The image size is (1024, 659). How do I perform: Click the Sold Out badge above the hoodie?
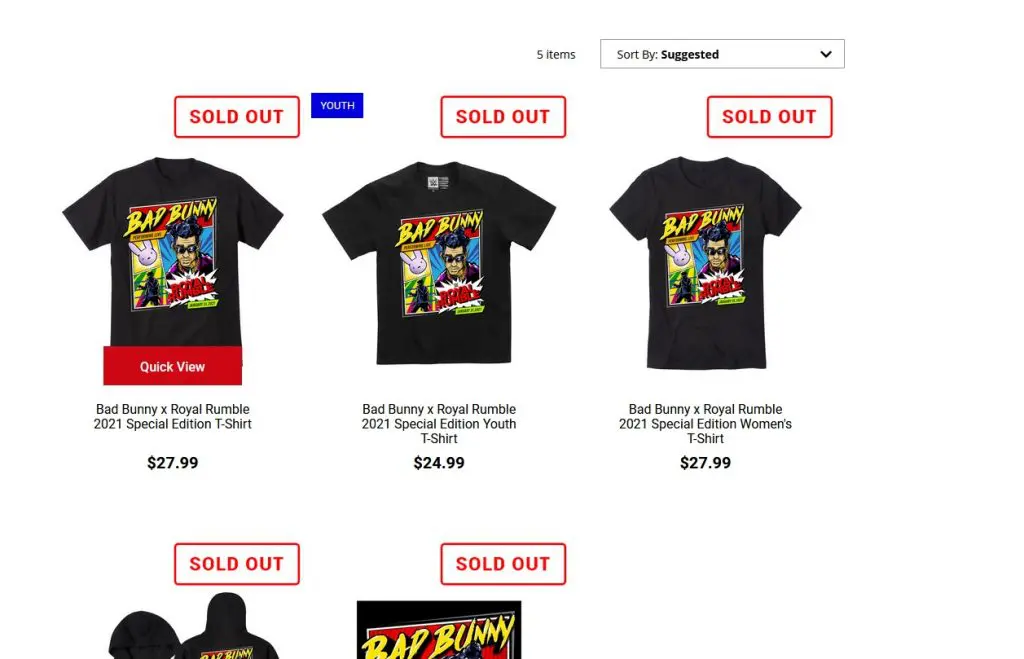237,564
